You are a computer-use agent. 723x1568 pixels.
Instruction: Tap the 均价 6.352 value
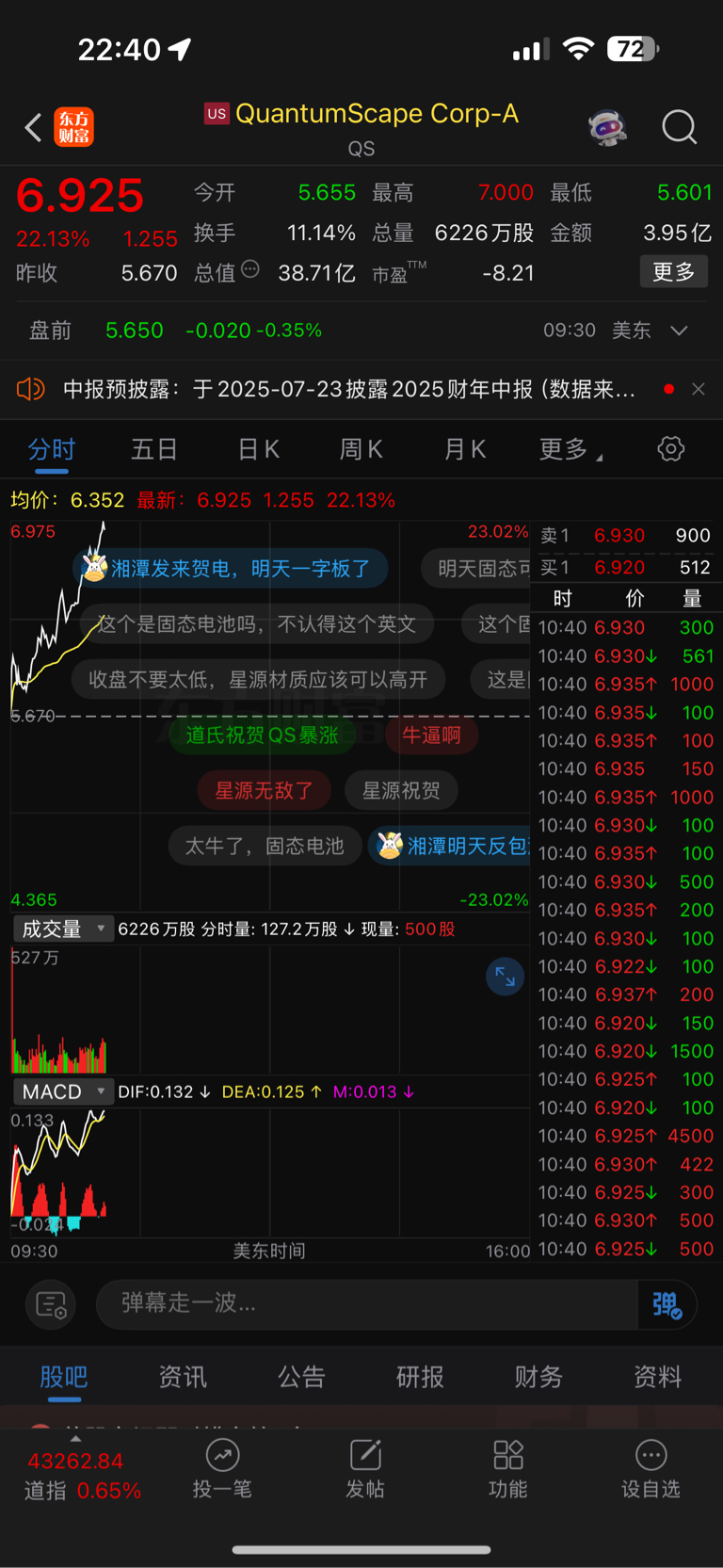98,500
